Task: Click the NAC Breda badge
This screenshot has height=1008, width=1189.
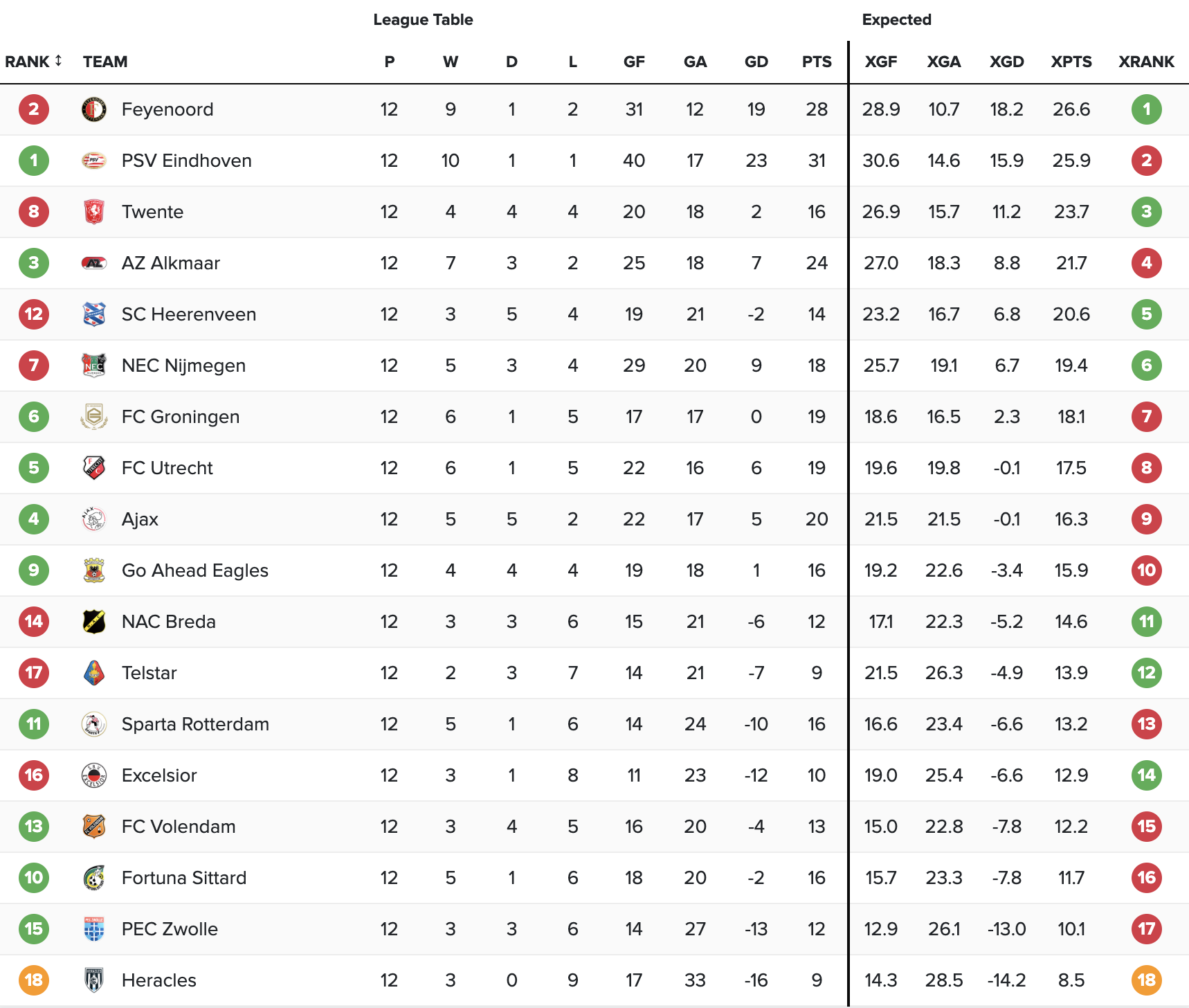Action: [x=94, y=622]
